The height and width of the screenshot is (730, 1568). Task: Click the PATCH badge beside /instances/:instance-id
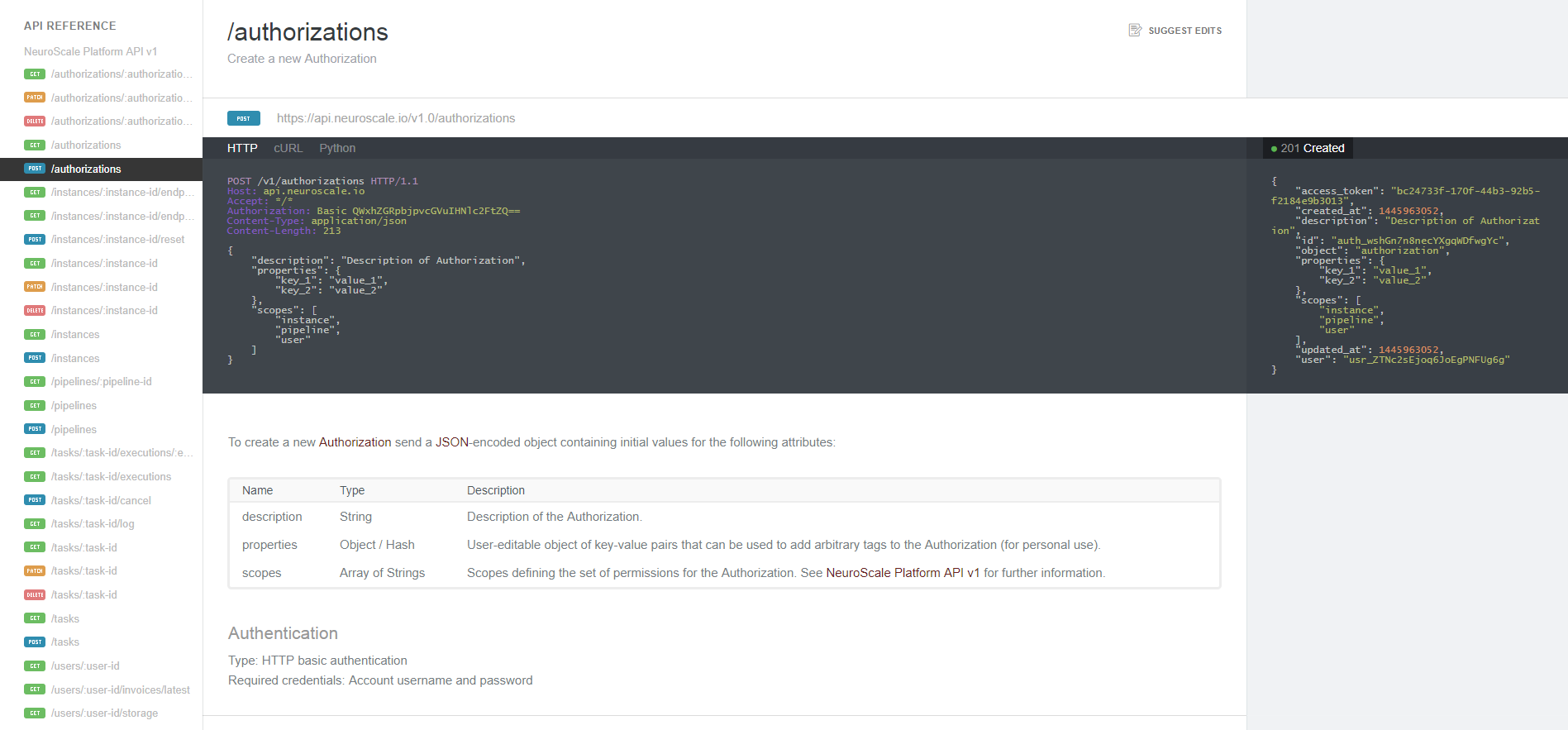(35, 287)
